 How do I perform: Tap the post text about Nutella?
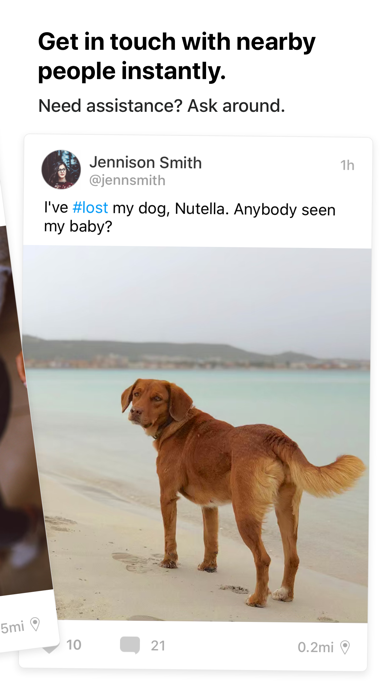(190, 218)
